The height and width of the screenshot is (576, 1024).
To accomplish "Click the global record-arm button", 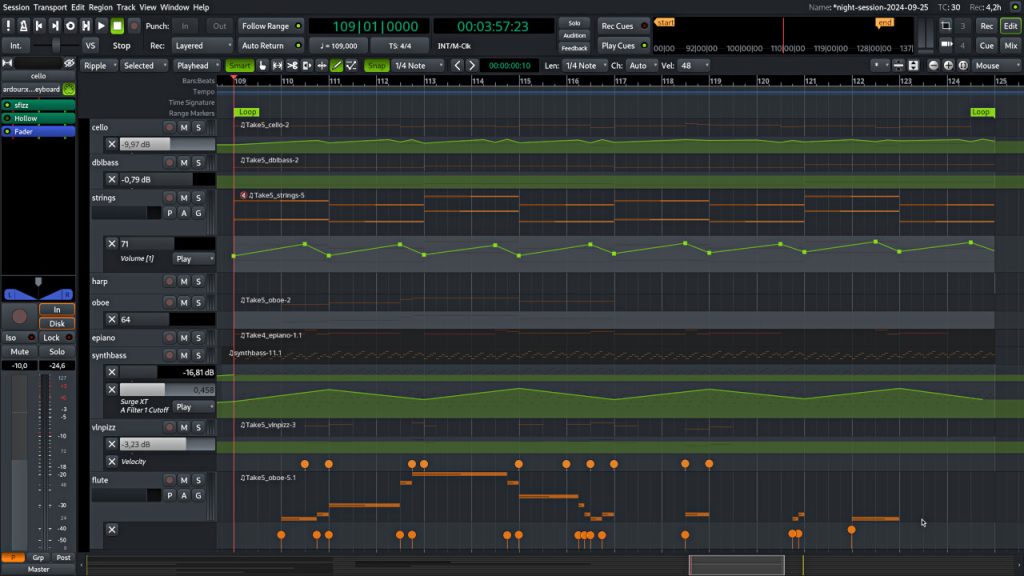I will coord(134,25).
